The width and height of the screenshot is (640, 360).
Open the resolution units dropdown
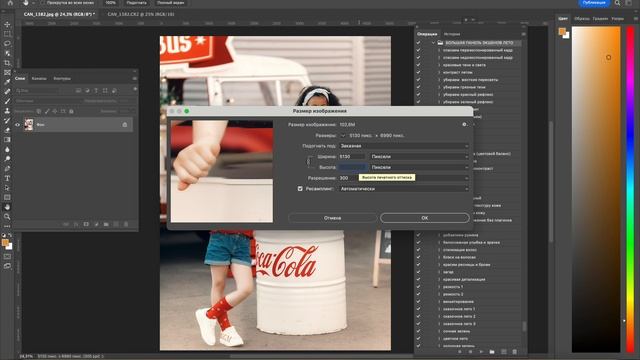(443, 178)
